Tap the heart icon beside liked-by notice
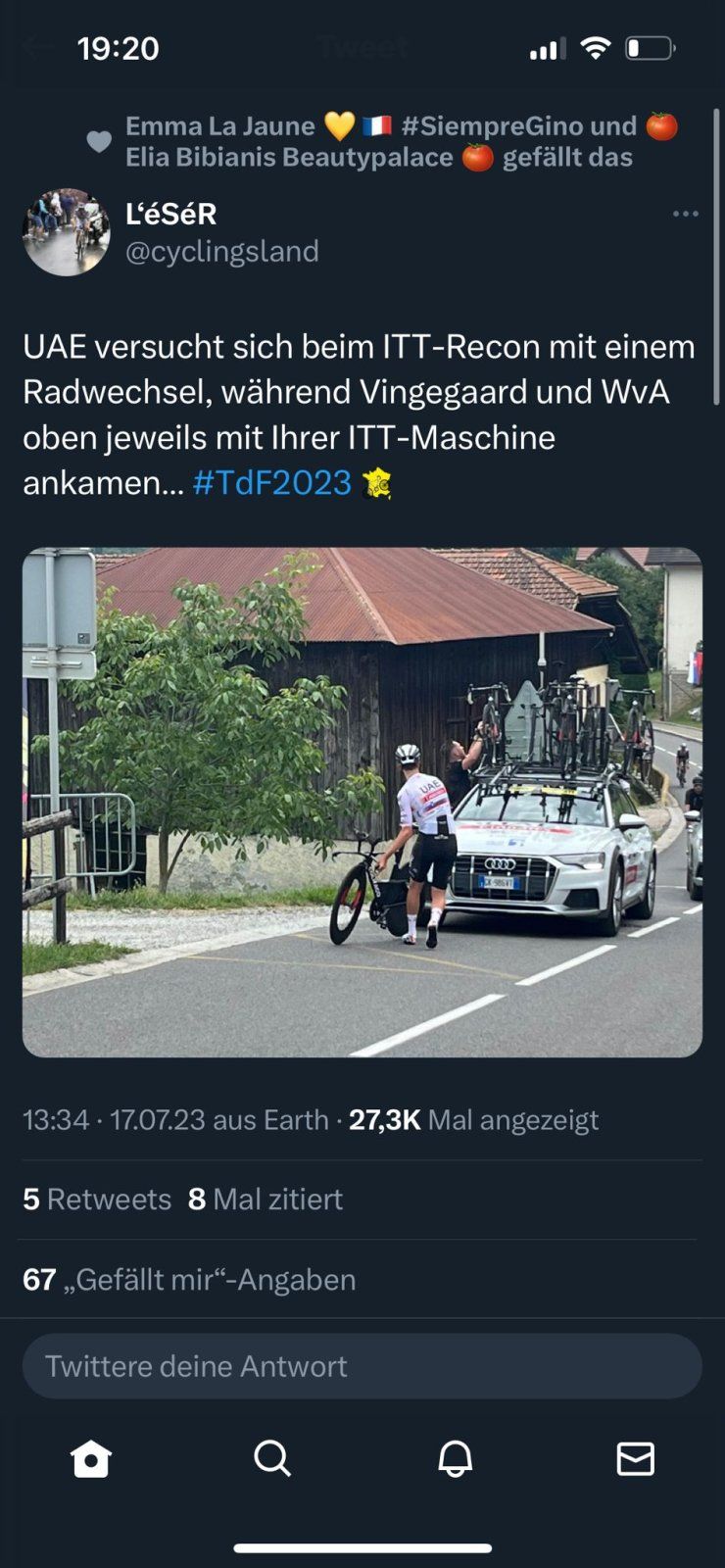This screenshot has height=1568, width=725. coord(99,141)
